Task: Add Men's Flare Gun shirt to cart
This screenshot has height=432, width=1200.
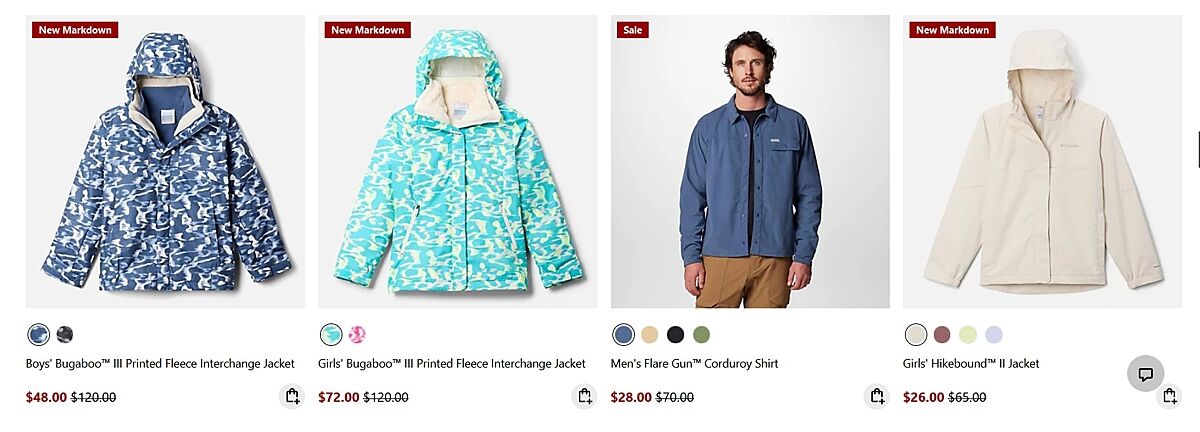Action: [x=877, y=397]
